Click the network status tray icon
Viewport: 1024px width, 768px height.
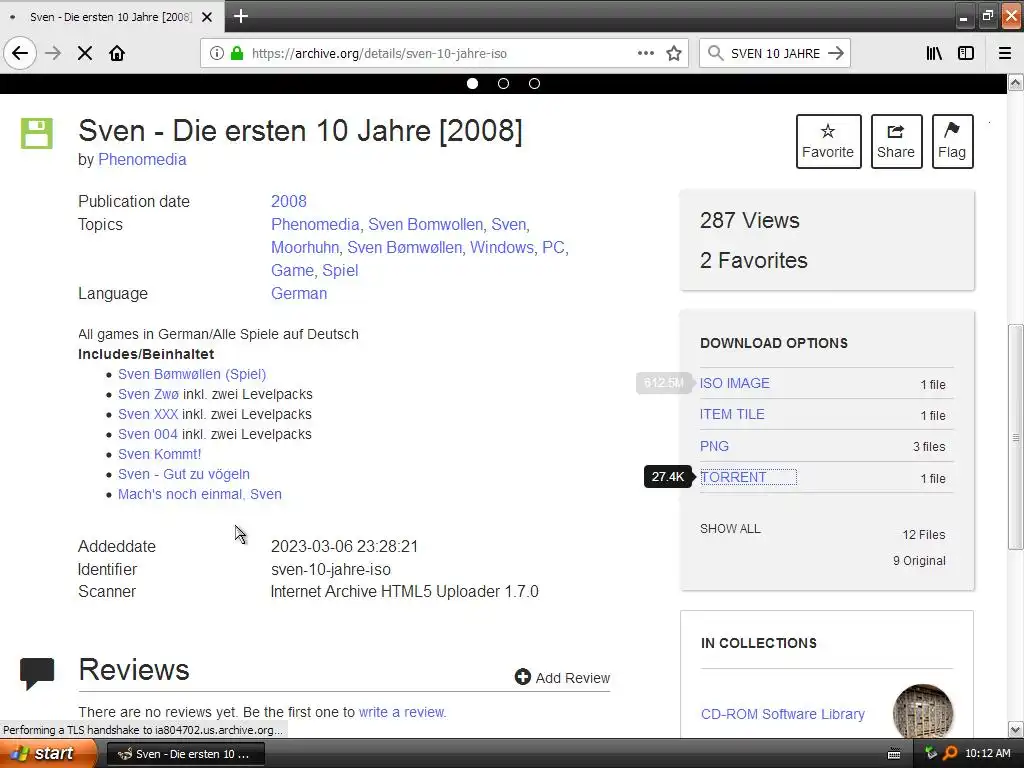(x=931, y=754)
